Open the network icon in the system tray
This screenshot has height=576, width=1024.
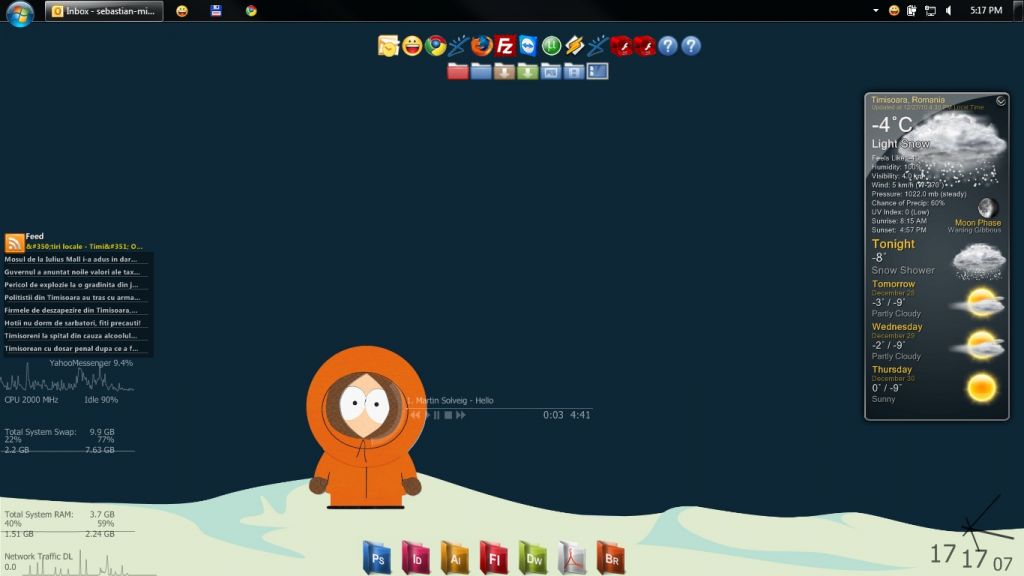pyautogui.click(x=930, y=10)
